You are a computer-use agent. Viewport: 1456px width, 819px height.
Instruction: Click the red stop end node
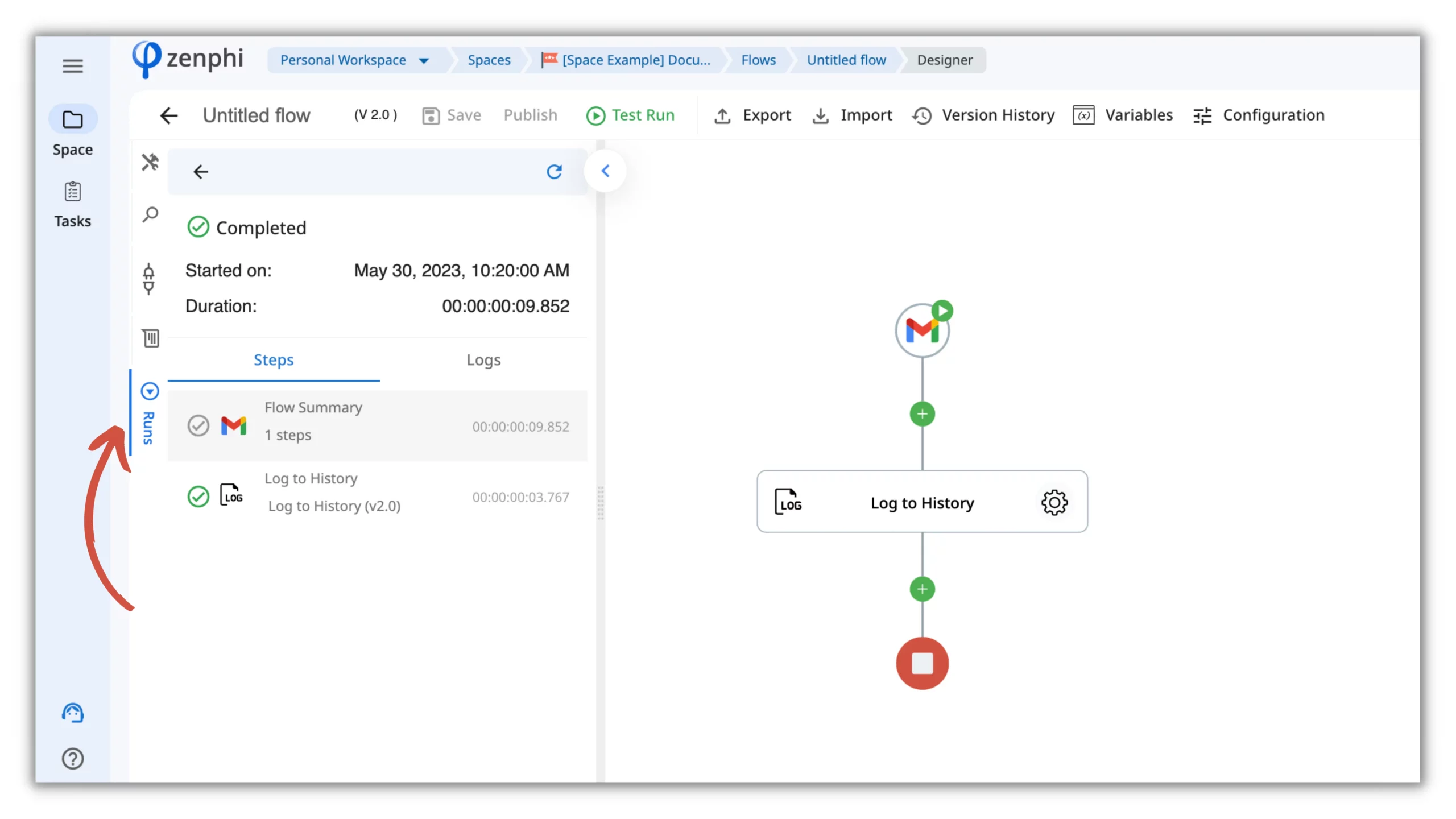922,663
